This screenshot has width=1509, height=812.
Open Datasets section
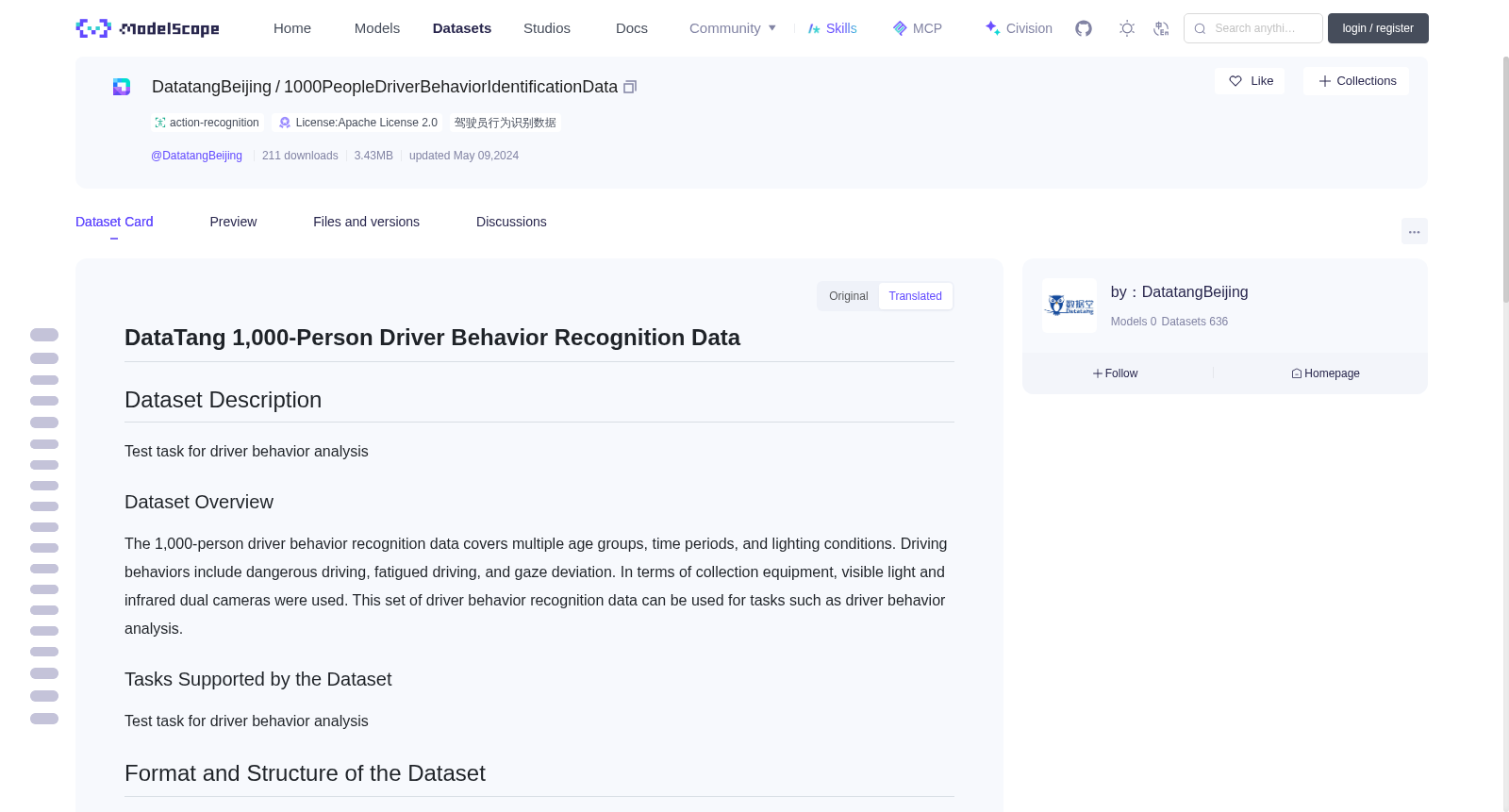(x=462, y=28)
